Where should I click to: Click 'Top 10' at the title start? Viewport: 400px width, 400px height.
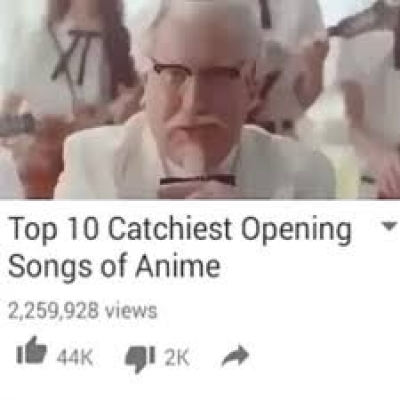54,230
